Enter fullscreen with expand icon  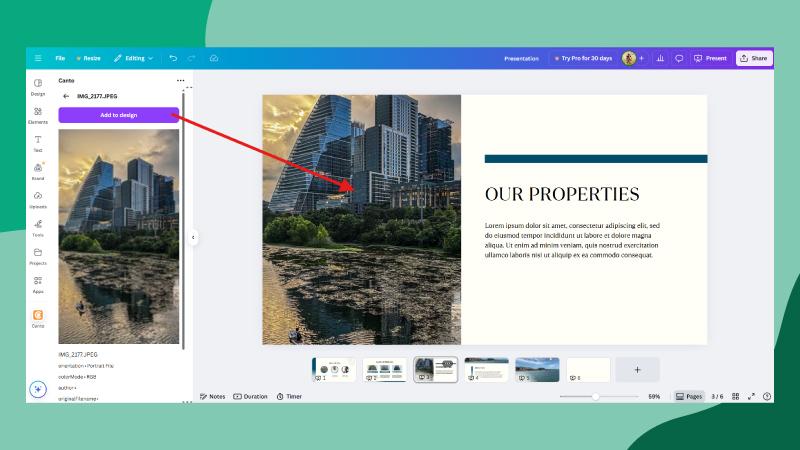coord(751,396)
